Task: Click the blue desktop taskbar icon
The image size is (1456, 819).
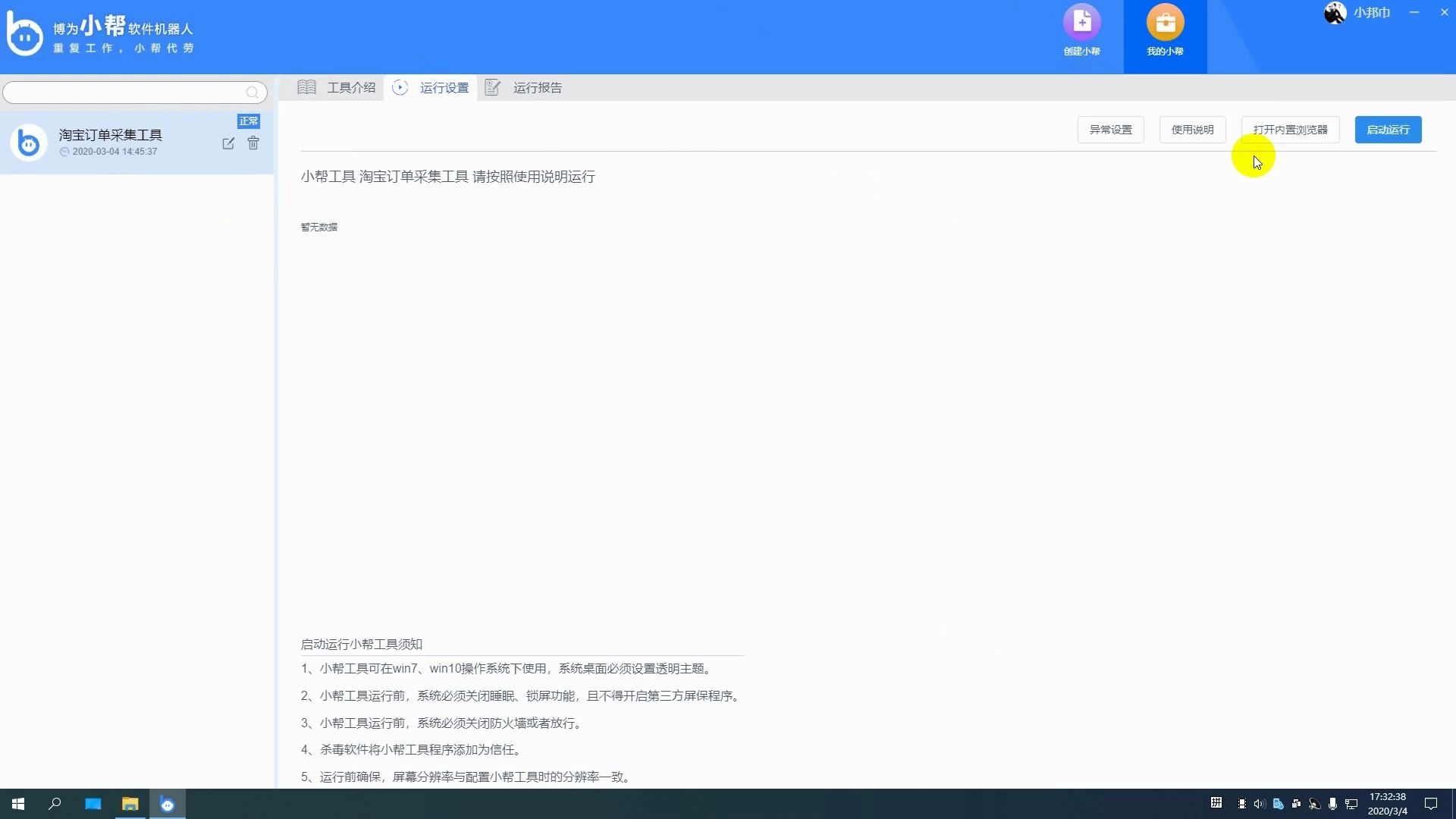Action: coord(93,804)
